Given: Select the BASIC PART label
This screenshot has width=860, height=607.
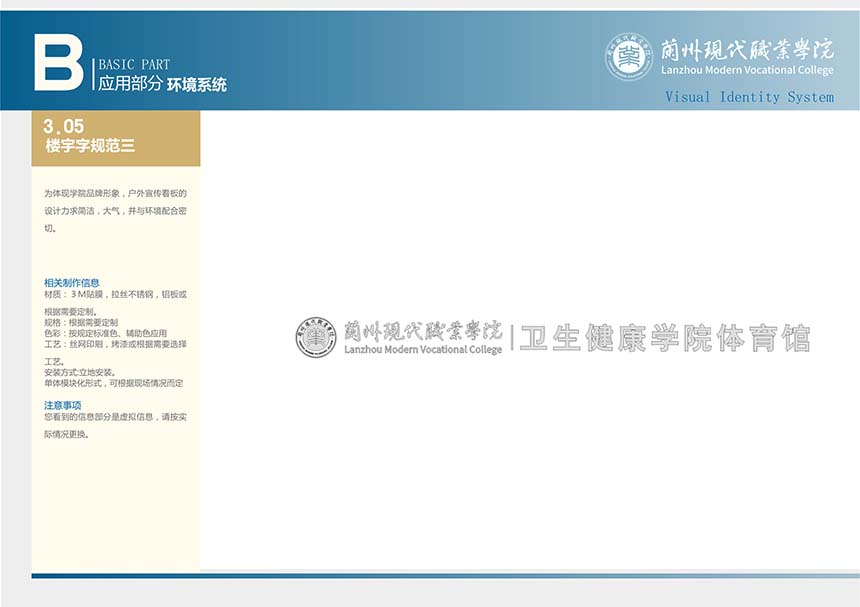Looking at the screenshot, I should (x=134, y=65).
